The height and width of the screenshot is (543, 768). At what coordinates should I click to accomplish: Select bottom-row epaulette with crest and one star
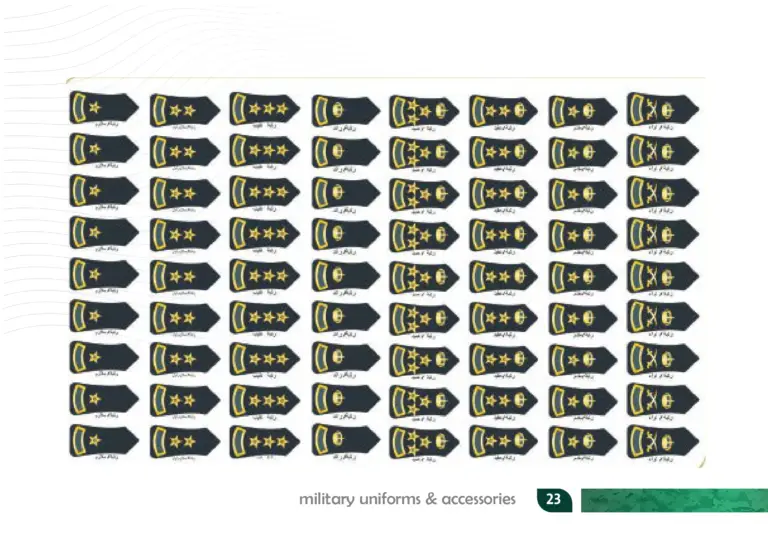pos(582,440)
